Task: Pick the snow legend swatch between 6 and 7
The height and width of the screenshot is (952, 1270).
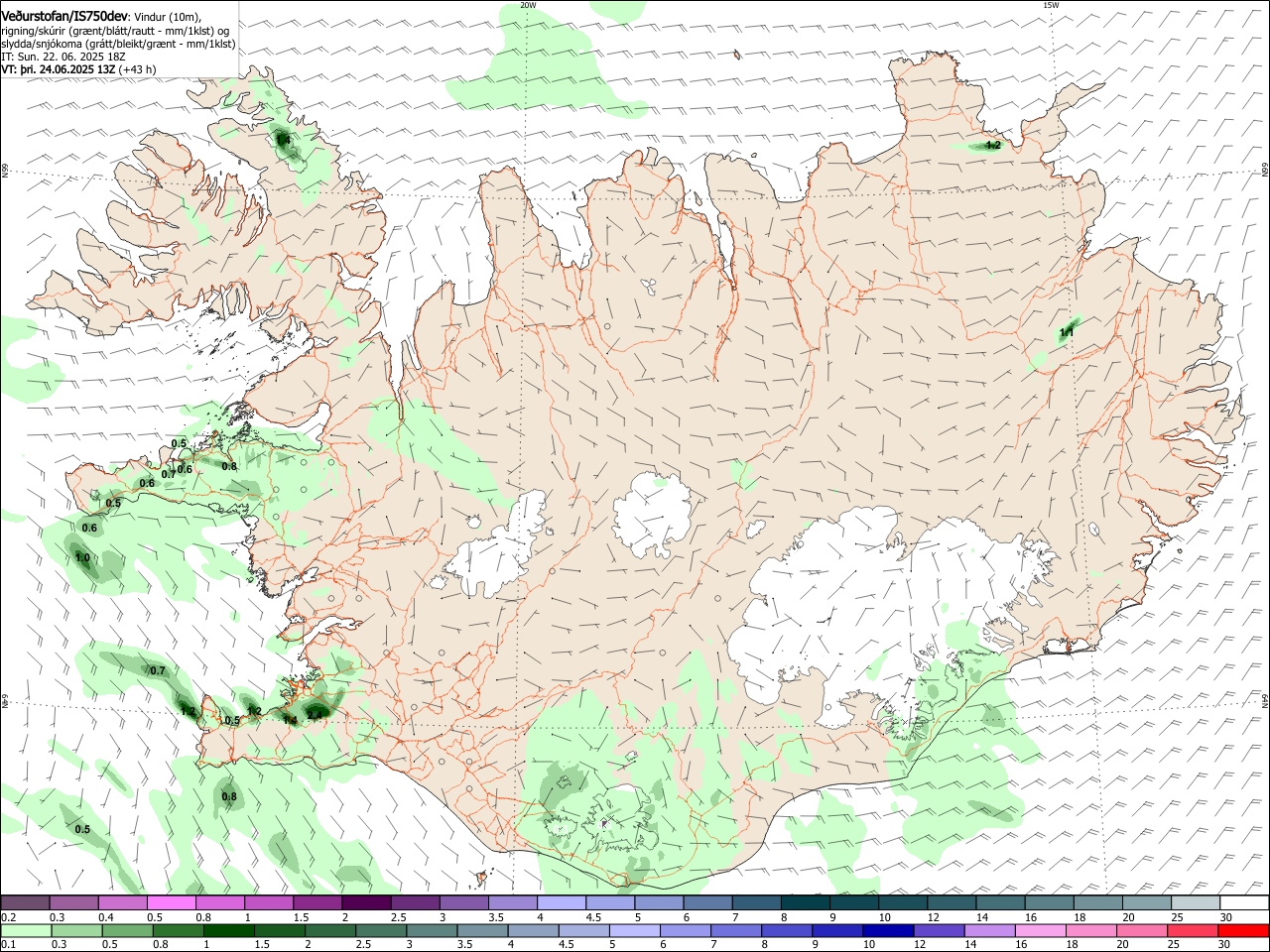Action: [708, 903]
